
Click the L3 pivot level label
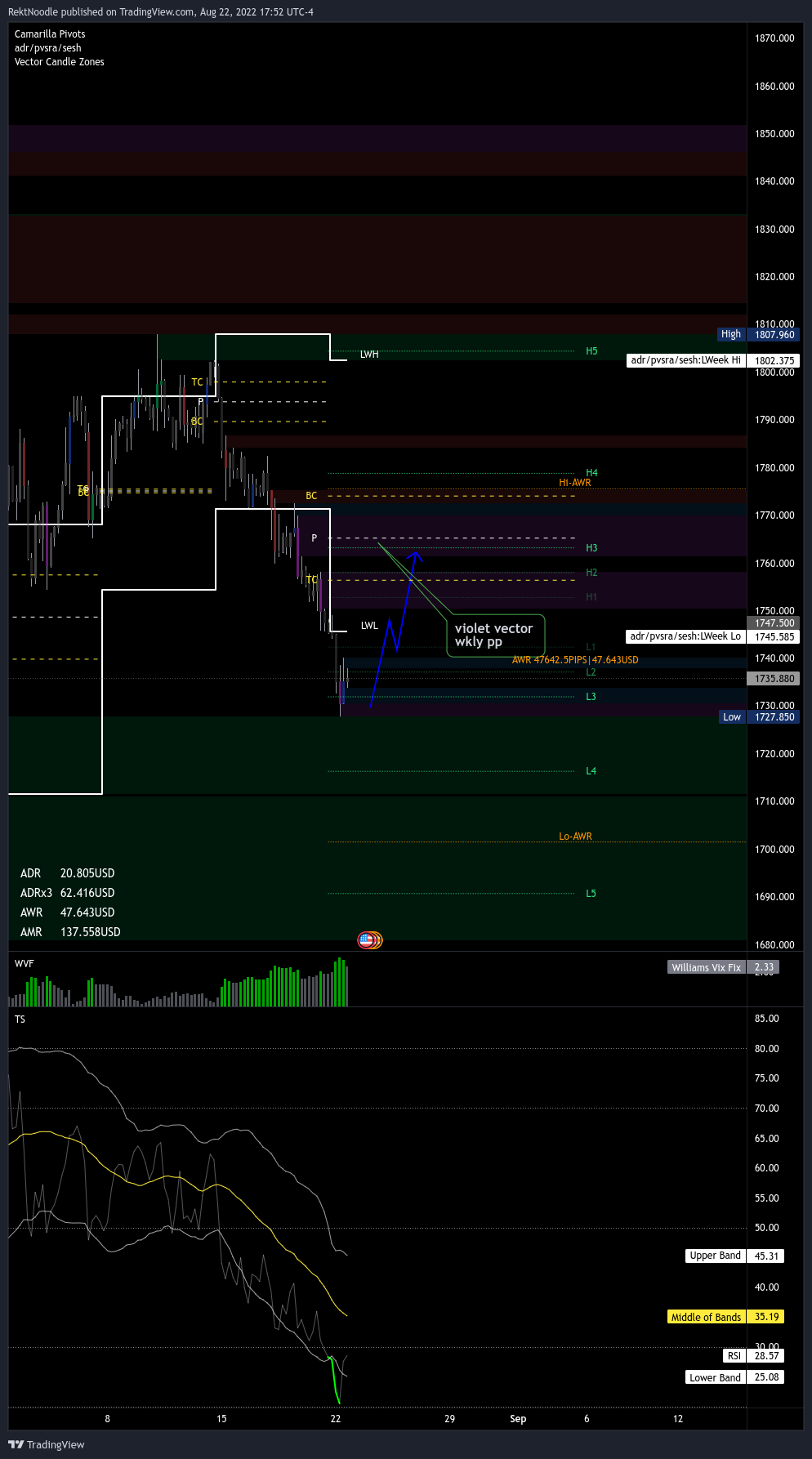click(x=591, y=697)
